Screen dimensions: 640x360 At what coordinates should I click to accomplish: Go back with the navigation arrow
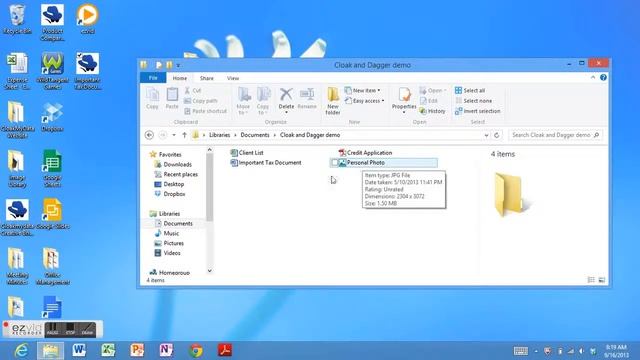pyautogui.click(x=149, y=135)
